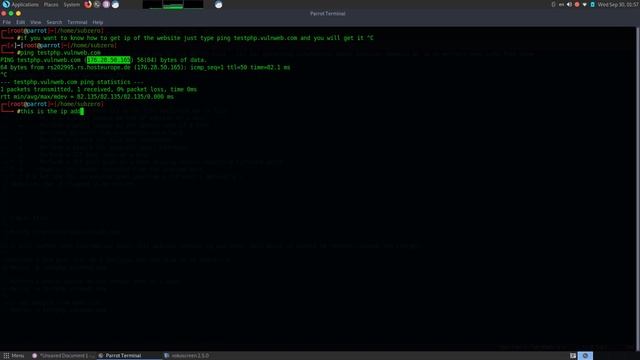Click the white round icon right of monitor graph

pyautogui.click(x=218, y=4)
